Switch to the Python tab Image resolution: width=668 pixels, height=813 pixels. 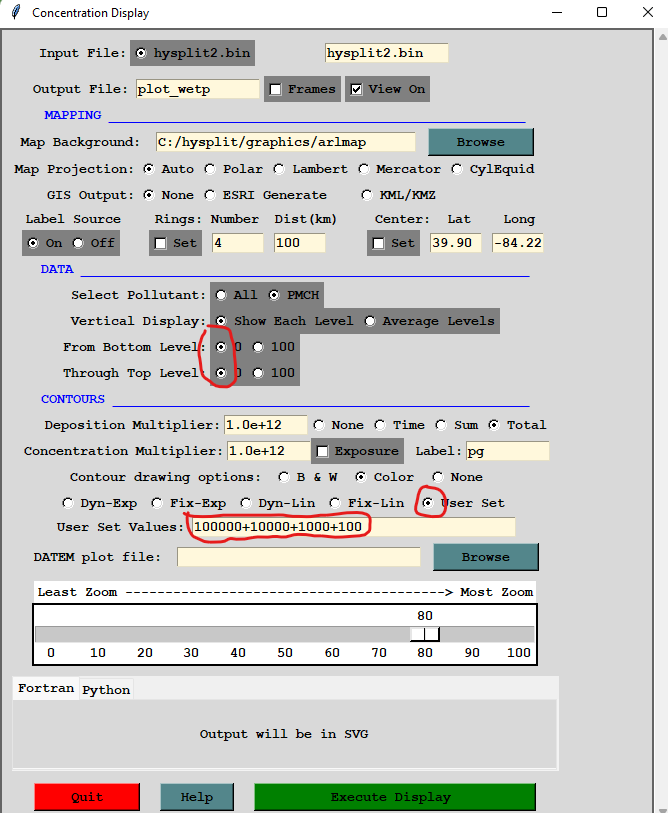[106, 690]
